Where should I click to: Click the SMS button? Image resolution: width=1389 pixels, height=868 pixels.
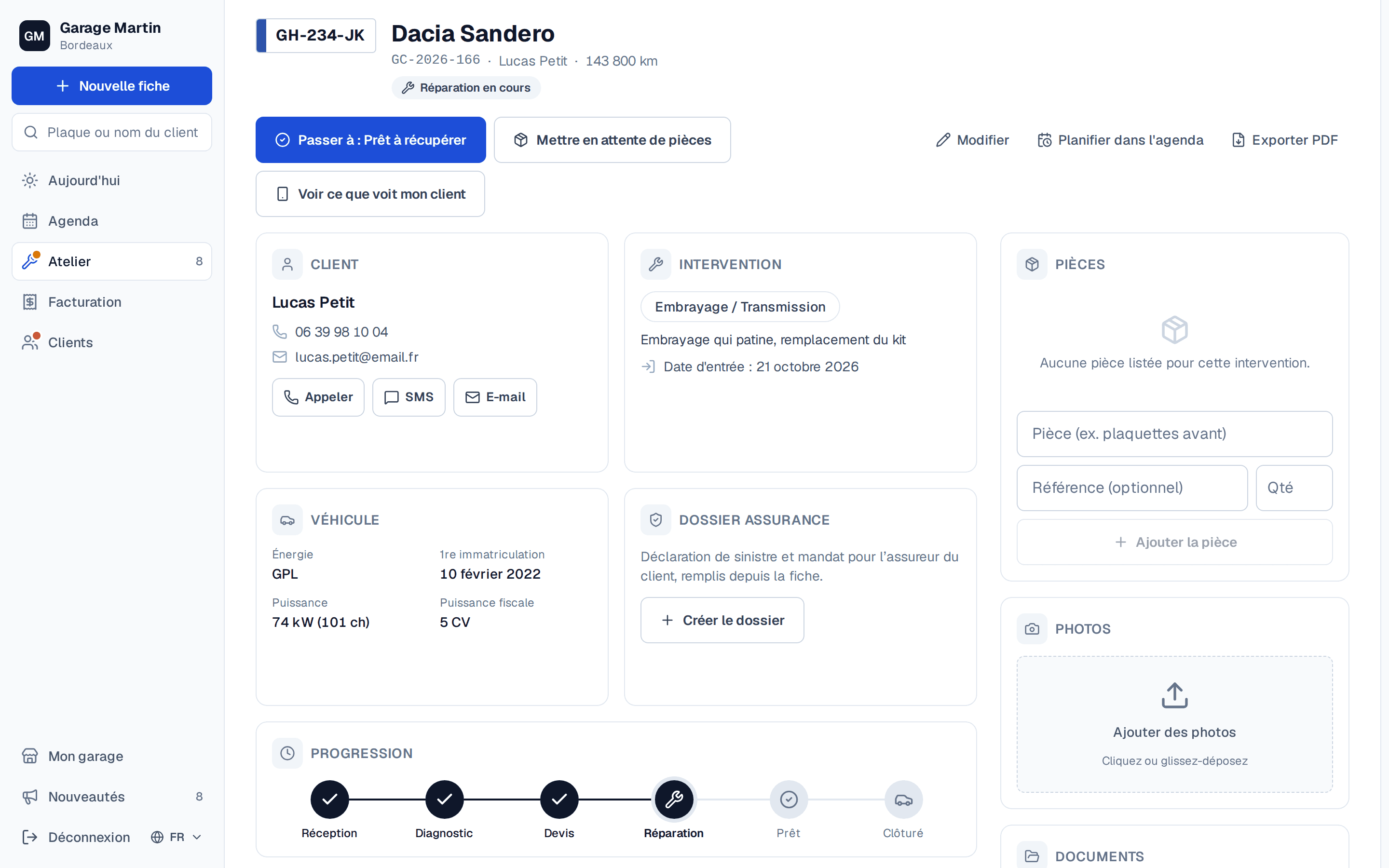click(x=409, y=397)
